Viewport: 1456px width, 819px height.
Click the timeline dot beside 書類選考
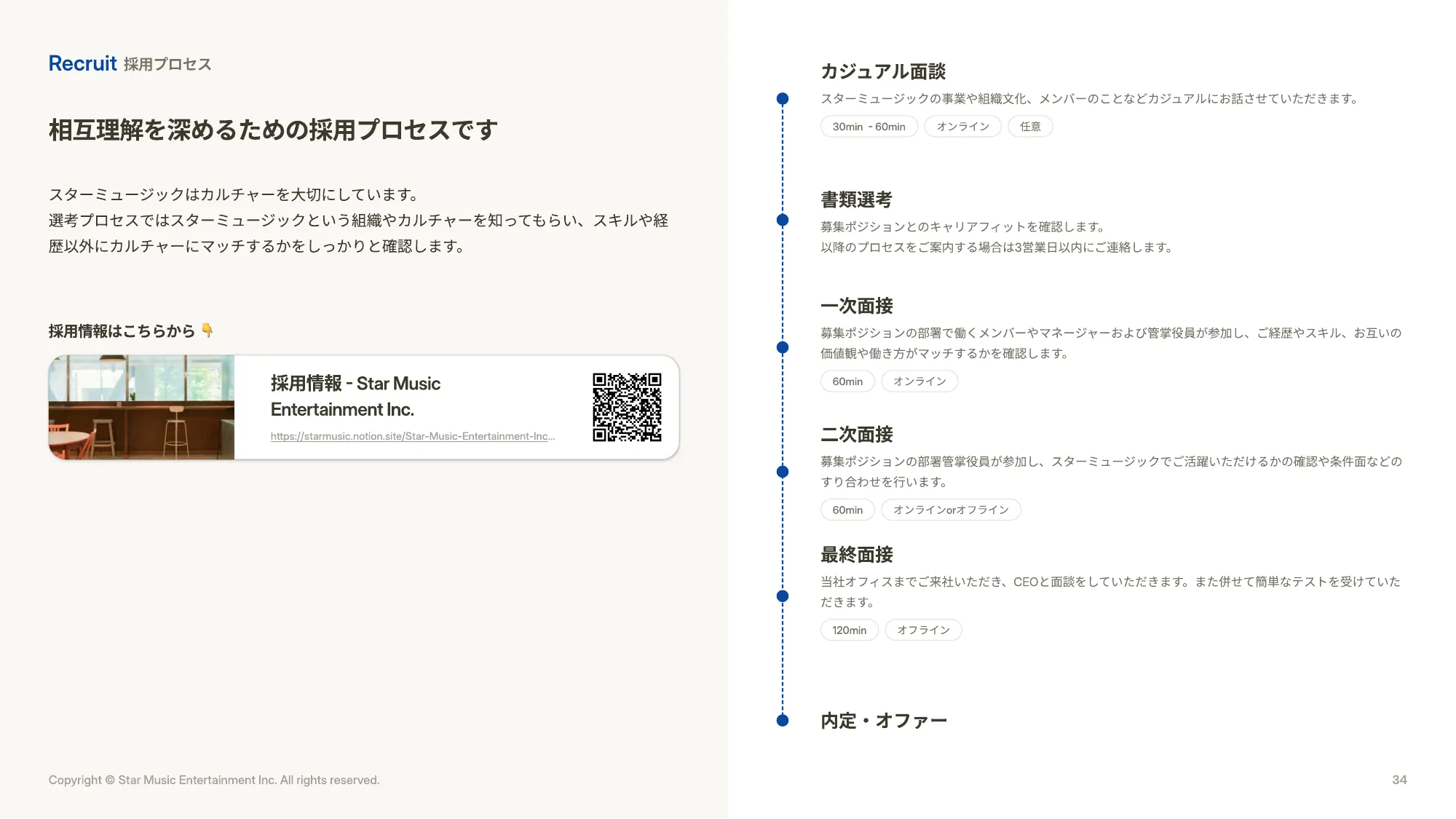click(783, 220)
